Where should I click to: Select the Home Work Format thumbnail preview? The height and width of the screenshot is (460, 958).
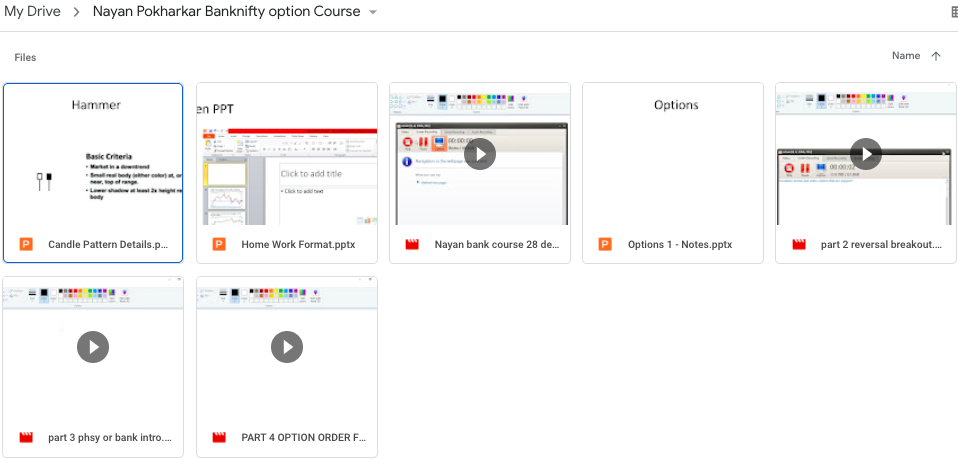coord(287,155)
